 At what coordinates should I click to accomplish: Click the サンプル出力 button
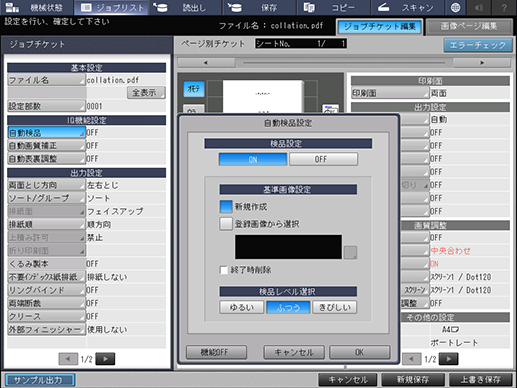[40, 380]
